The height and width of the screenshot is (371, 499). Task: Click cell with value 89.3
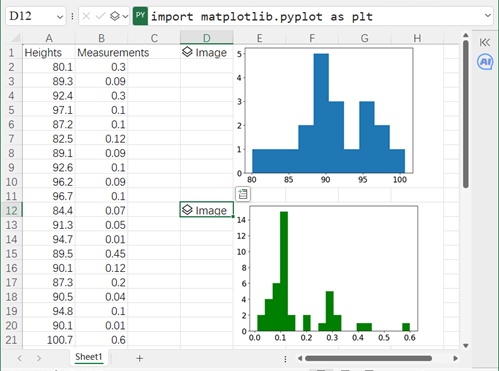[x=49, y=81]
